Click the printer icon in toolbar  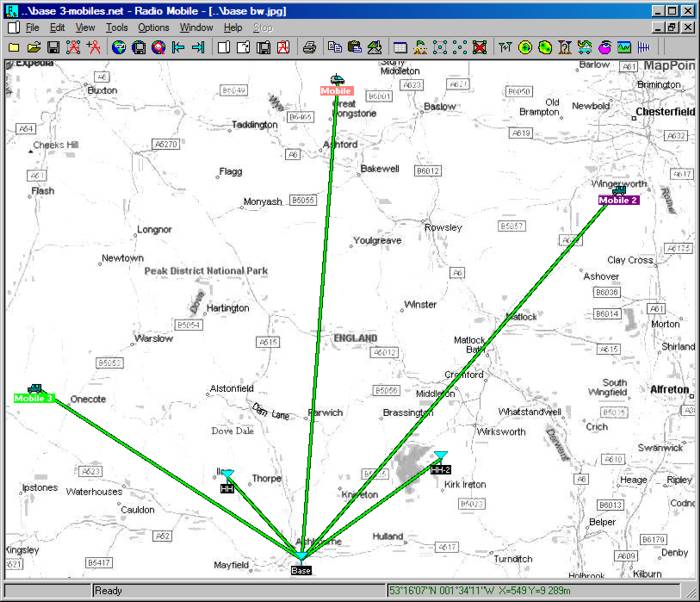pyautogui.click(x=309, y=47)
